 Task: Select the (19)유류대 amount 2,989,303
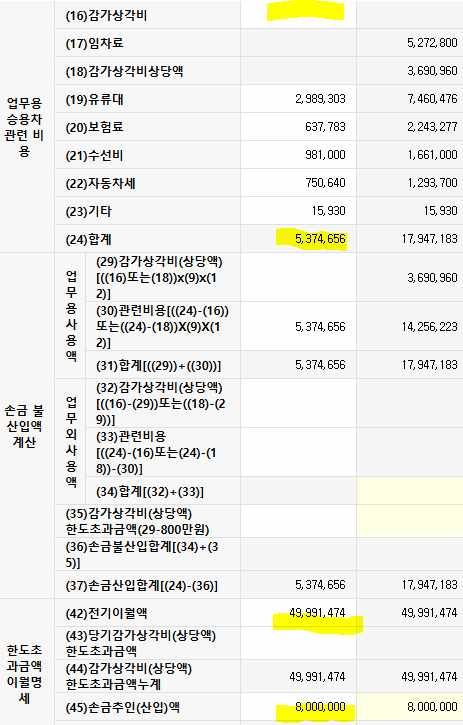coord(320,99)
